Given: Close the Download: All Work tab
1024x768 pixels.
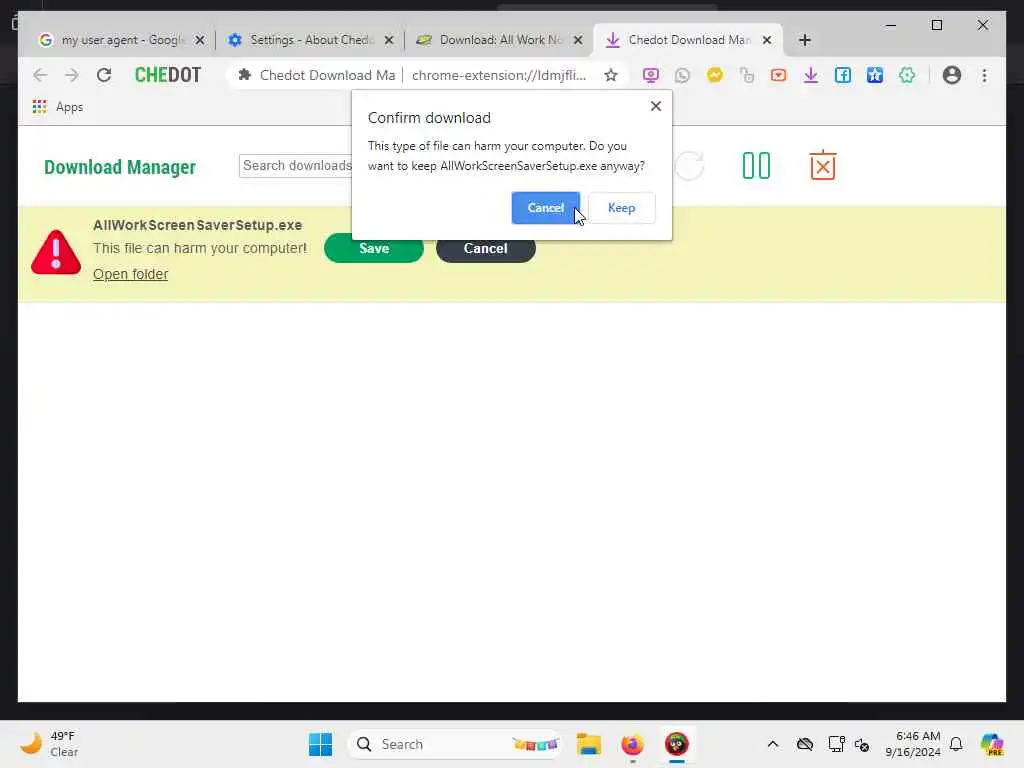Looking at the screenshot, I should pos(578,40).
